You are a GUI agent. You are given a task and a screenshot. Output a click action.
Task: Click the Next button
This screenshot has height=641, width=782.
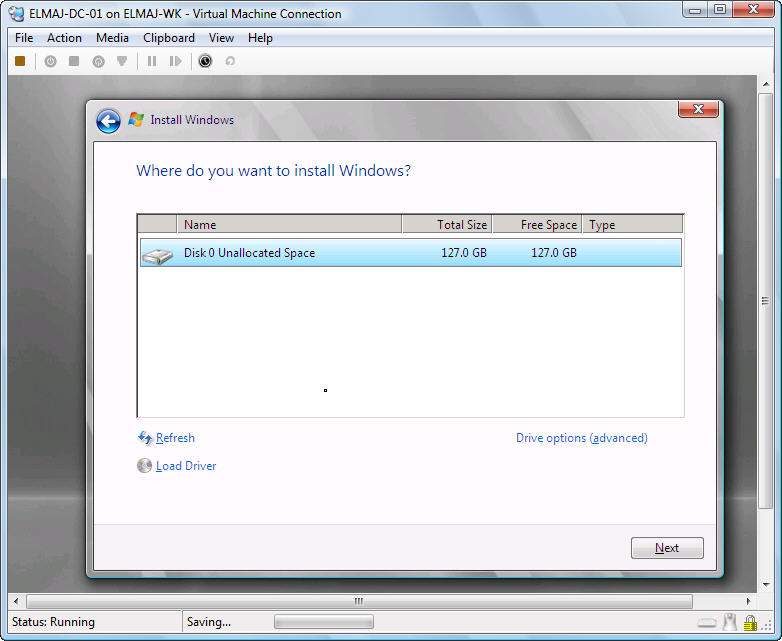[x=667, y=548]
